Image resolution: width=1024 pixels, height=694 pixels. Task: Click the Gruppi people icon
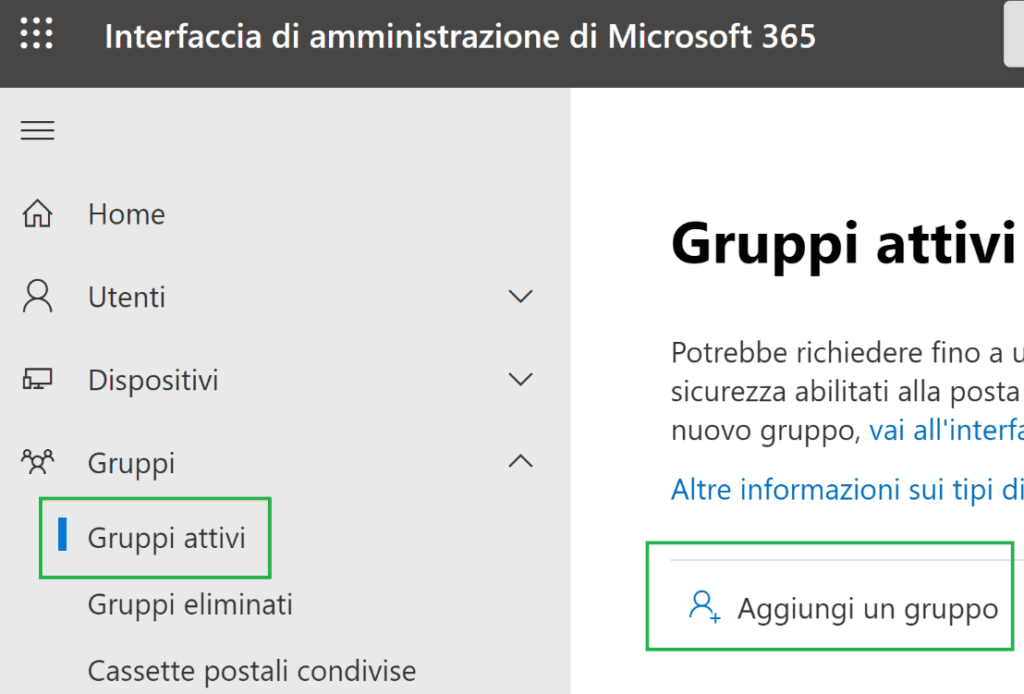click(37, 462)
